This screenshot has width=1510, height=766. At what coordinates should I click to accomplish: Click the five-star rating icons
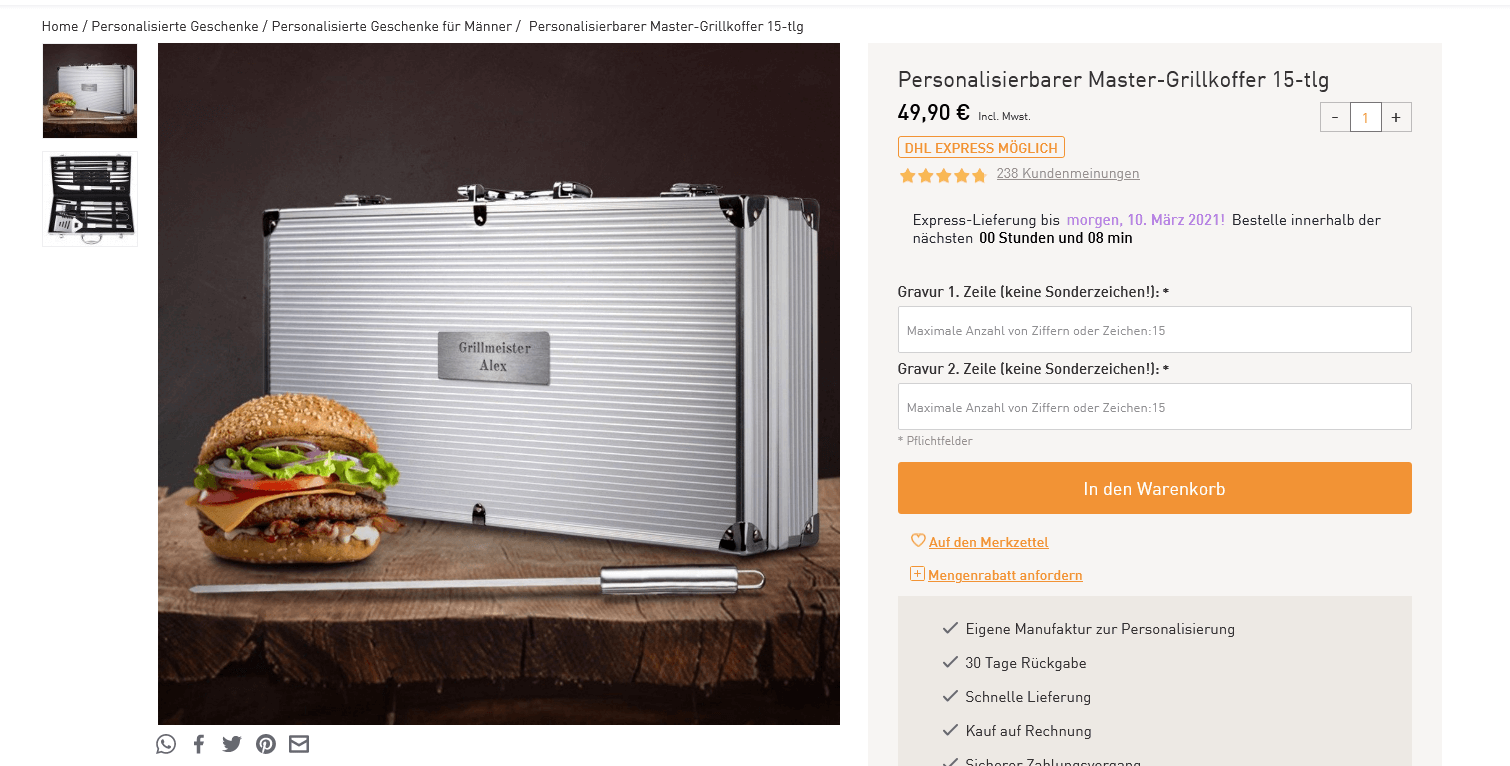pos(943,175)
